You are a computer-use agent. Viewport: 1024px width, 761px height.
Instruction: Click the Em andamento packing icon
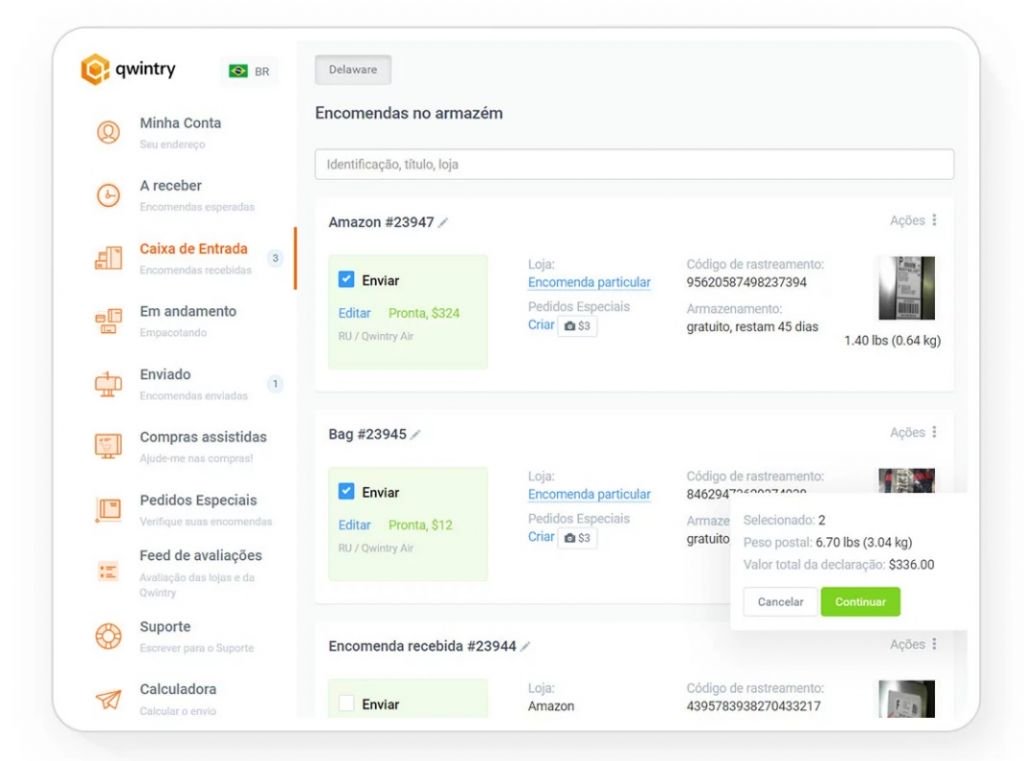(108, 321)
